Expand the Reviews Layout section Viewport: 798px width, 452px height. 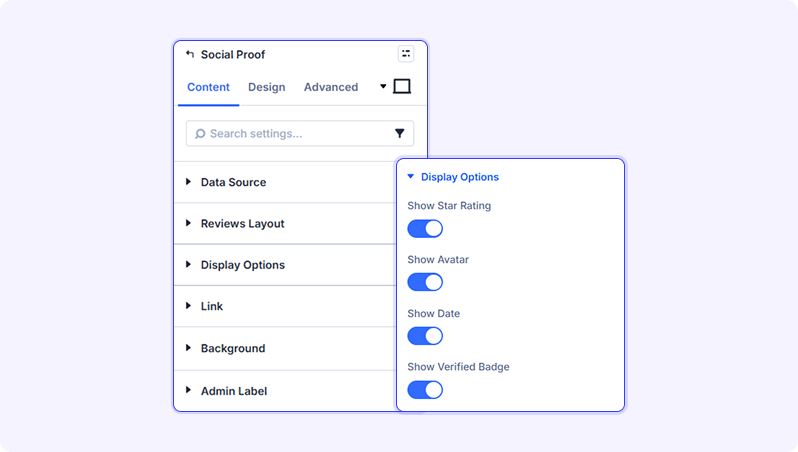pyautogui.click(x=285, y=223)
